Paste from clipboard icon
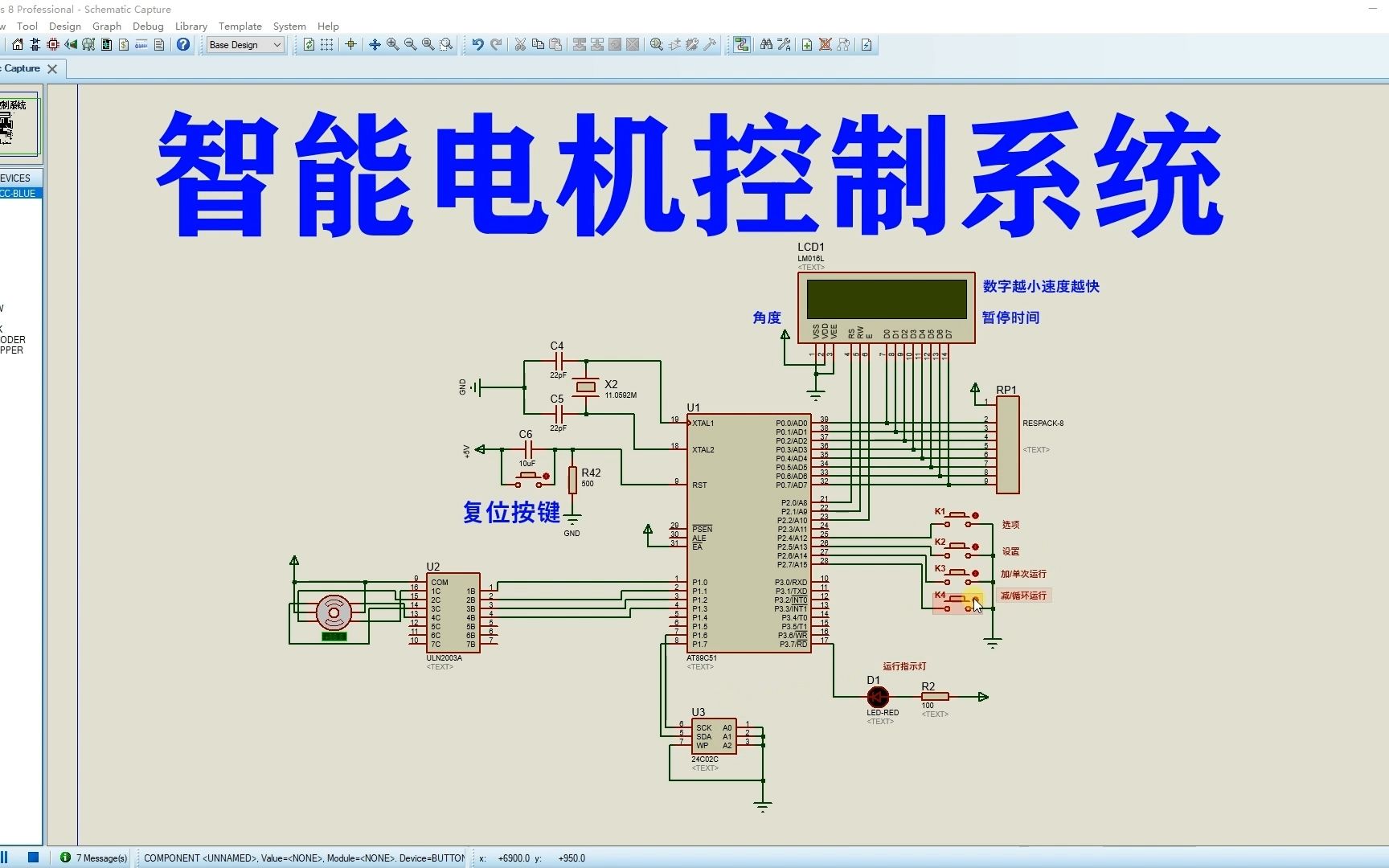1389x868 pixels. pos(555,45)
